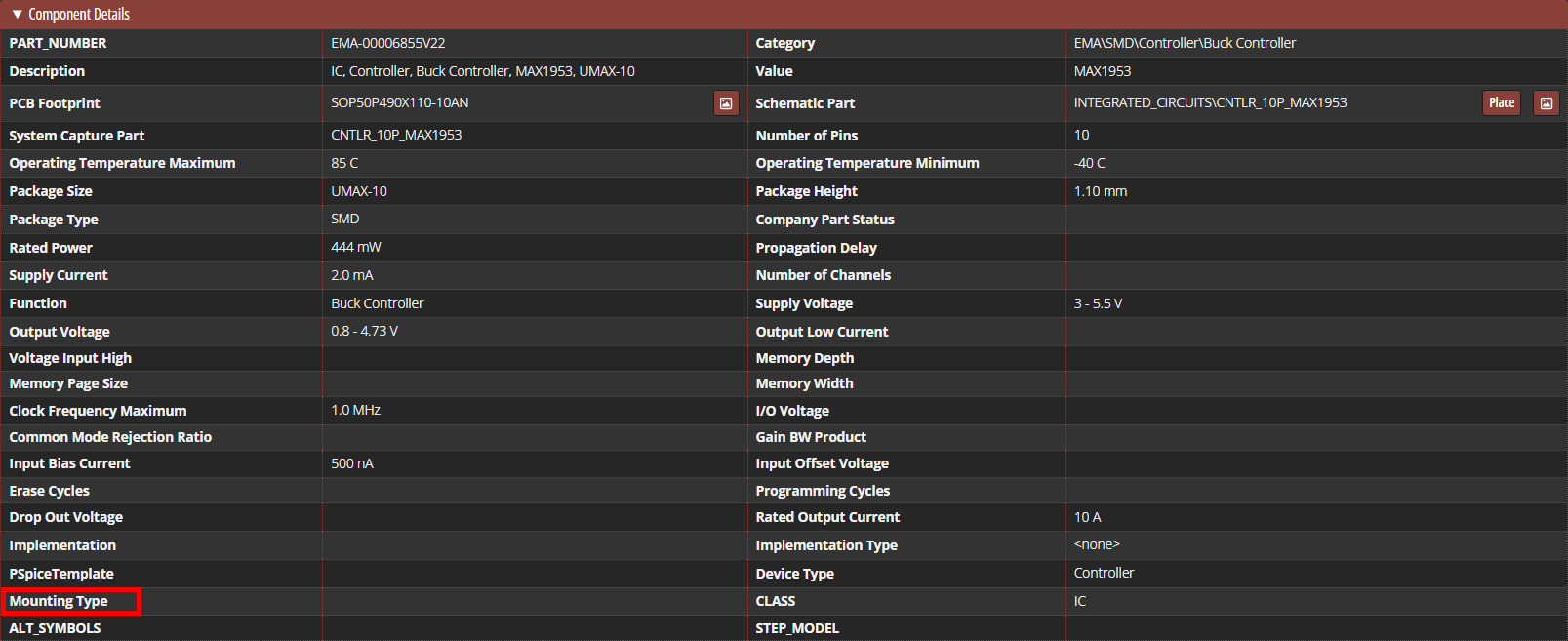Click the Input Offset Voltage label
Image resolution: width=1568 pixels, height=641 pixels.
(822, 463)
